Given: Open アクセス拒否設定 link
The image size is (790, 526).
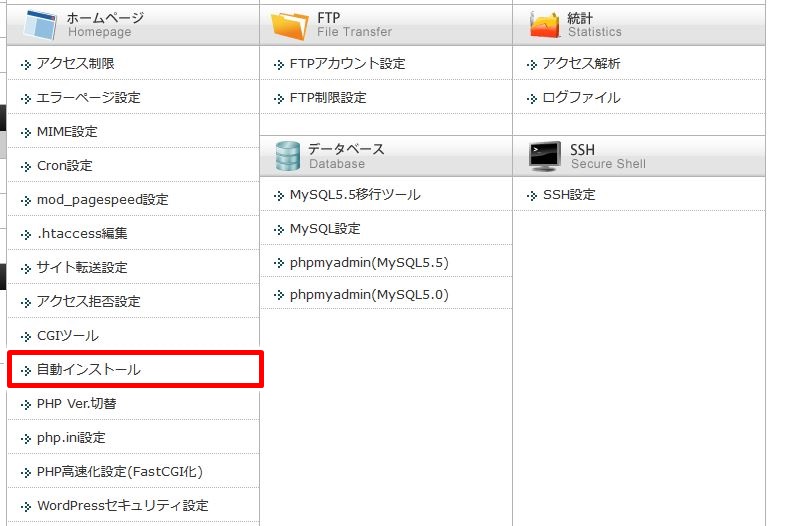Looking at the screenshot, I should click(x=89, y=301).
